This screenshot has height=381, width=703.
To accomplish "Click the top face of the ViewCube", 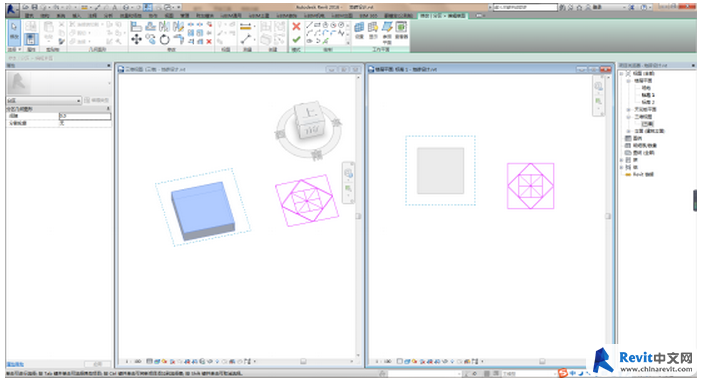I will click(x=309, y=113).
